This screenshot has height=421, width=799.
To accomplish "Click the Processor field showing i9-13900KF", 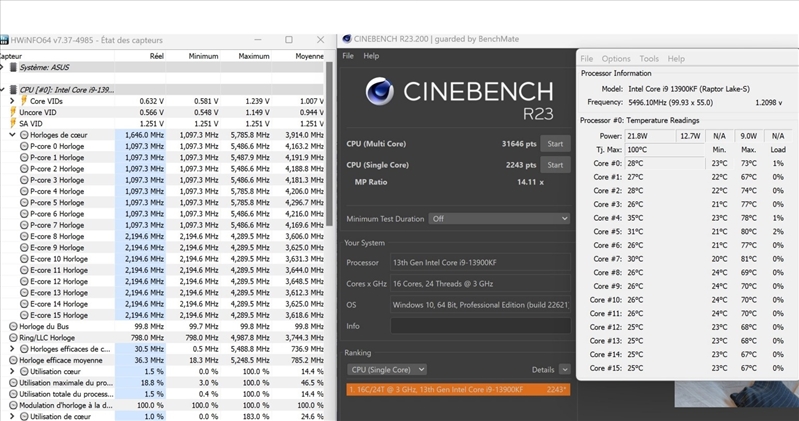I will [481, 262].
